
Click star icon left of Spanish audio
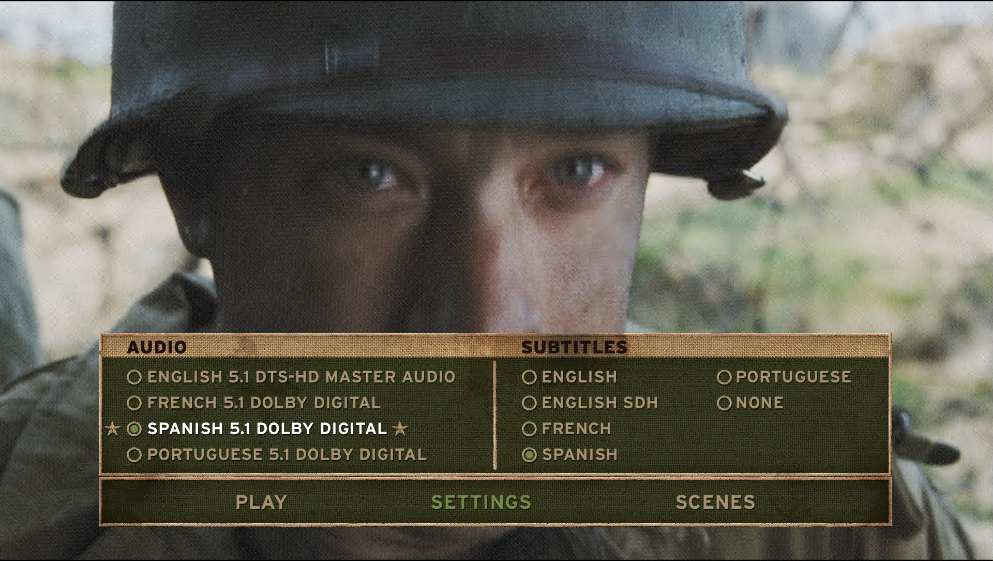113,429
